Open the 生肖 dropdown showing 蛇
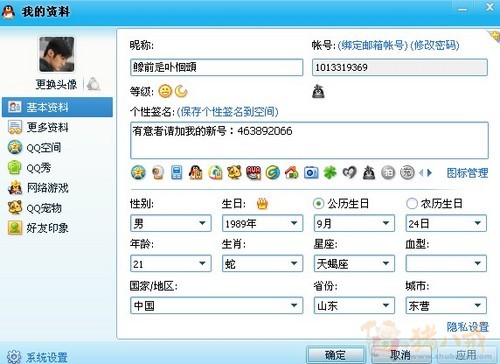This screenshot has width=500, height=364. pyautogui.click(x=262, y=264)
